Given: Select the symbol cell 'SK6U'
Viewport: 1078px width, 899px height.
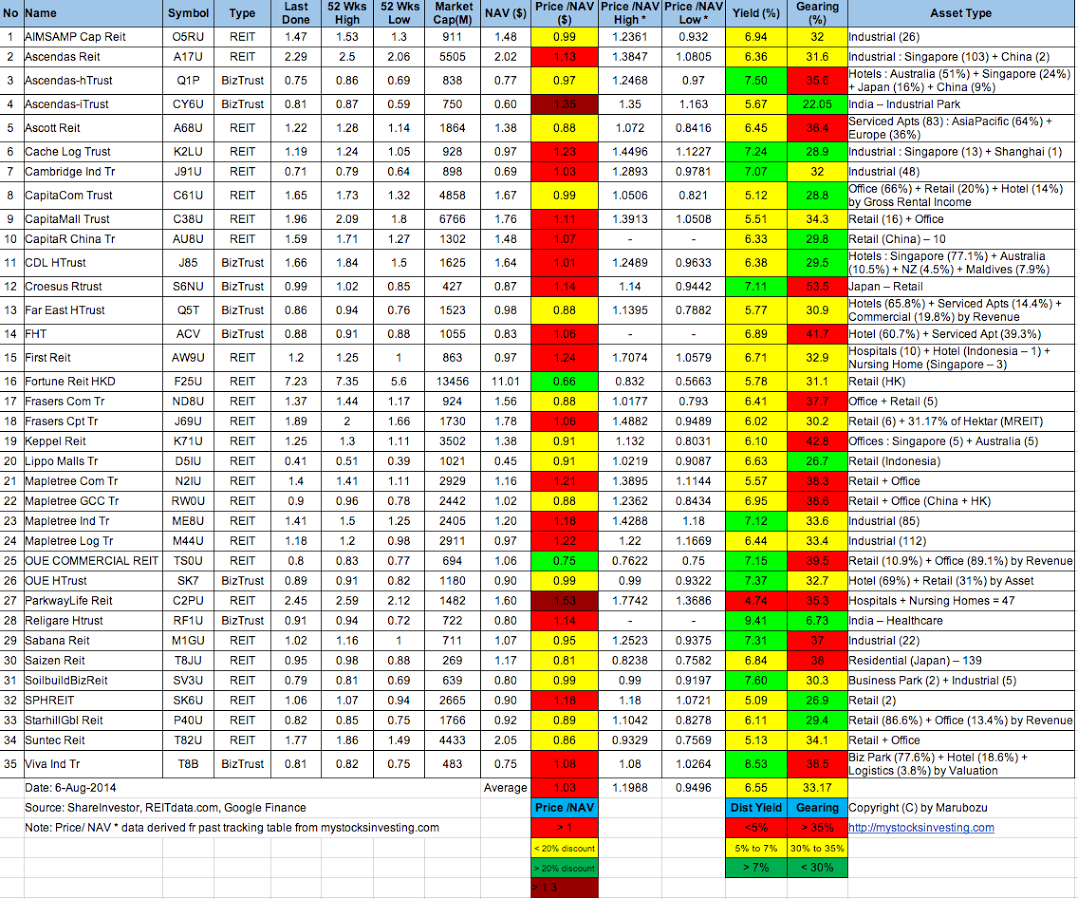Looking at the screenshot, I should tap(188, 700).
